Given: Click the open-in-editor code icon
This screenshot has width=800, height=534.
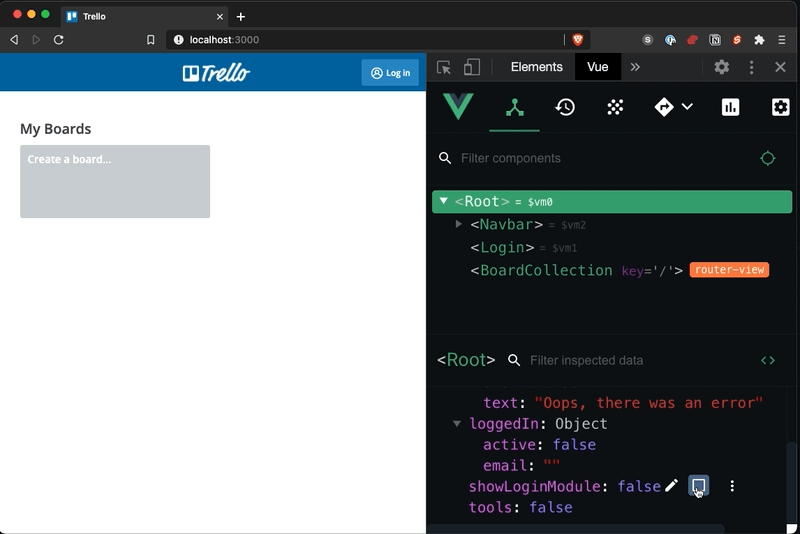Looking at the screenshot, I should 767,360.
